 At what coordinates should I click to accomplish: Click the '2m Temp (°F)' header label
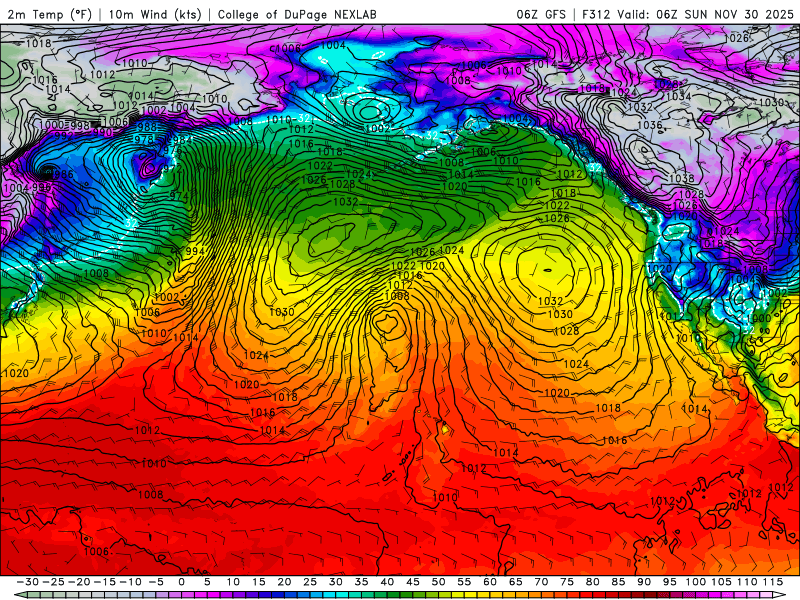click(x=49, y=14)
